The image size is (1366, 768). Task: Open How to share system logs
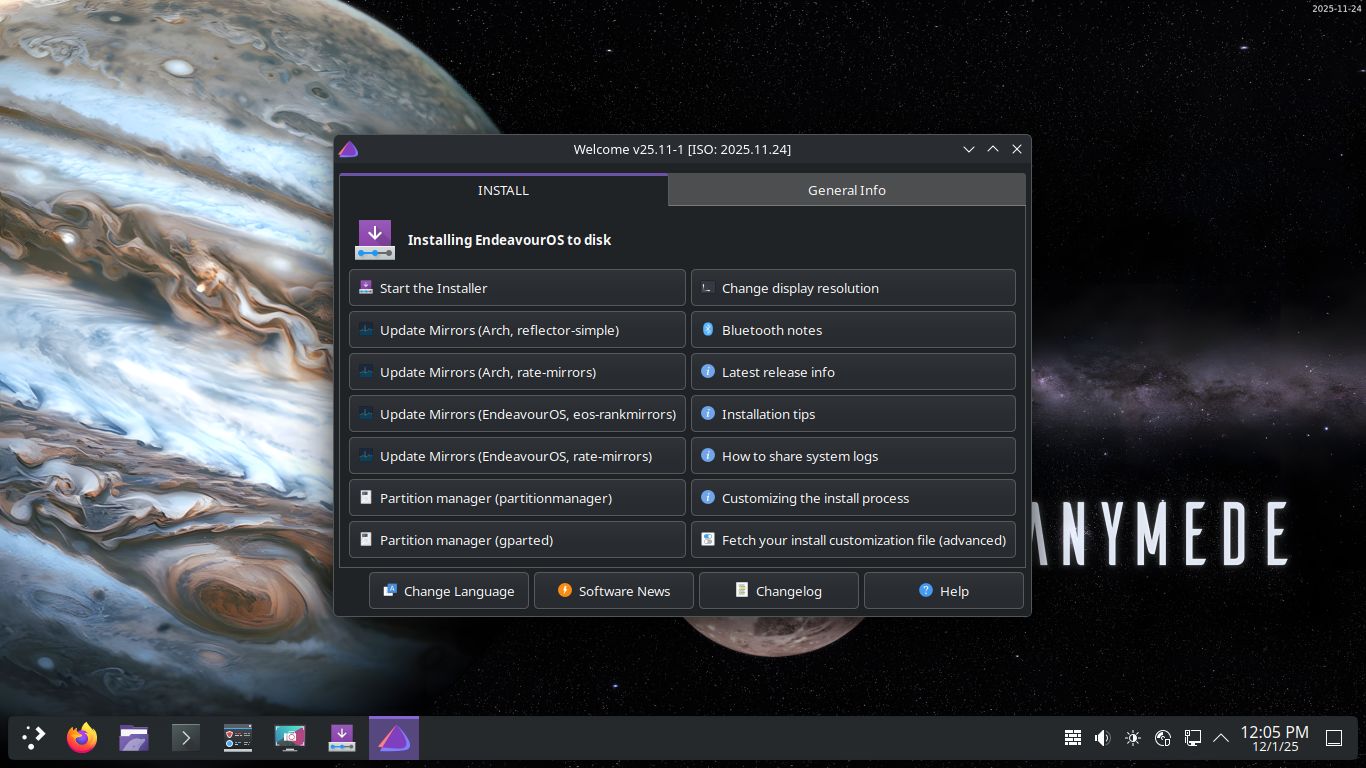pos(853,456)
